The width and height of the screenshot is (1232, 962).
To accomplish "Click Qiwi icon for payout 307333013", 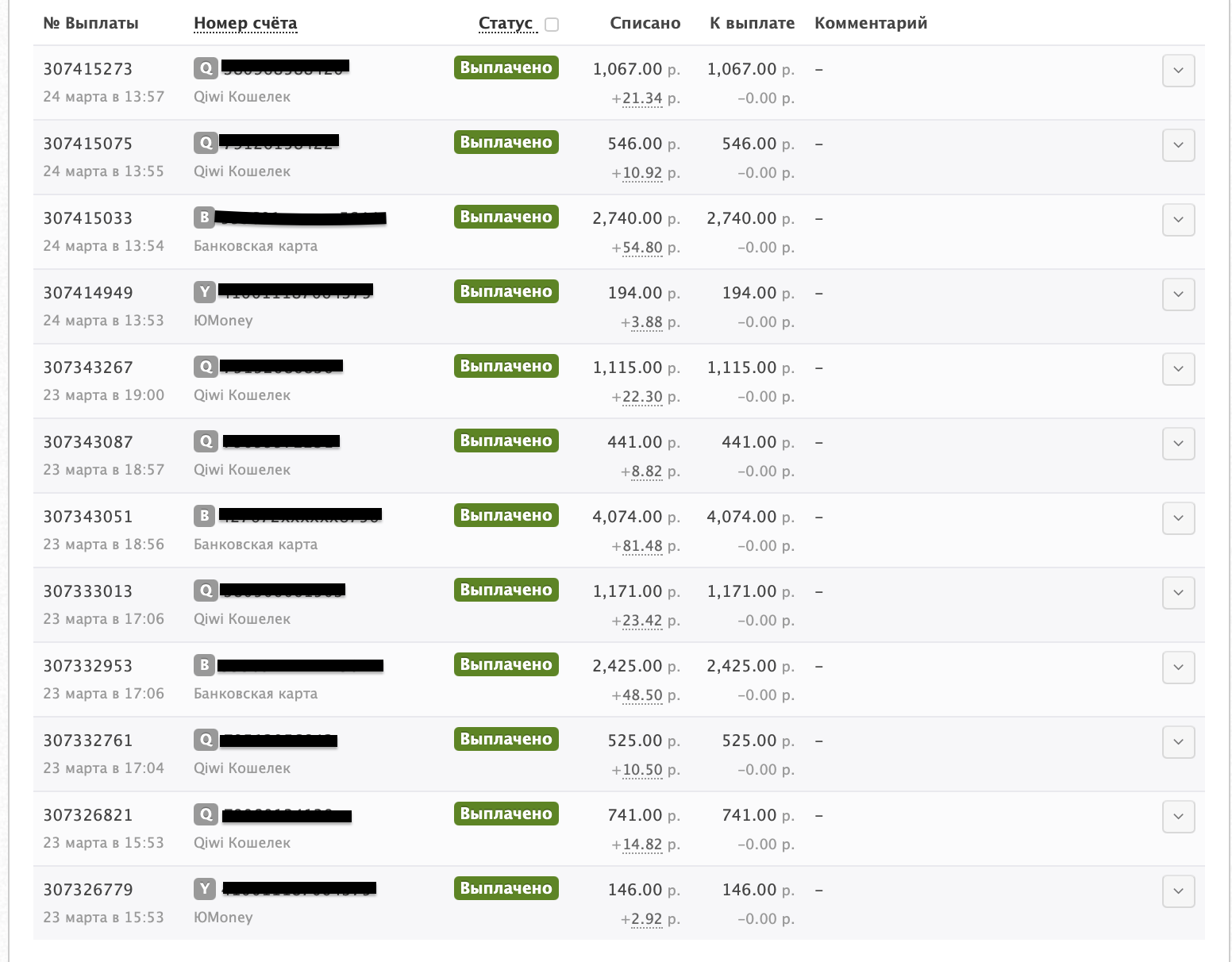I will (206, 591).
